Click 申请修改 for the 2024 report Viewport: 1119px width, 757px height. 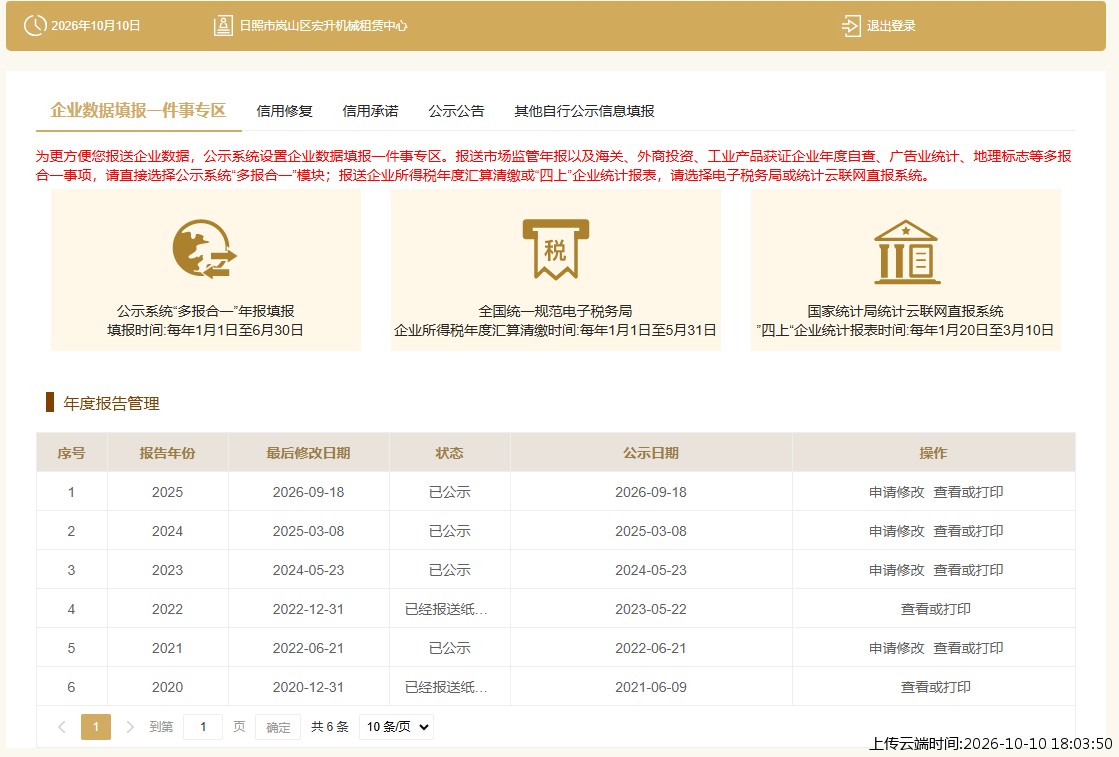896,532
